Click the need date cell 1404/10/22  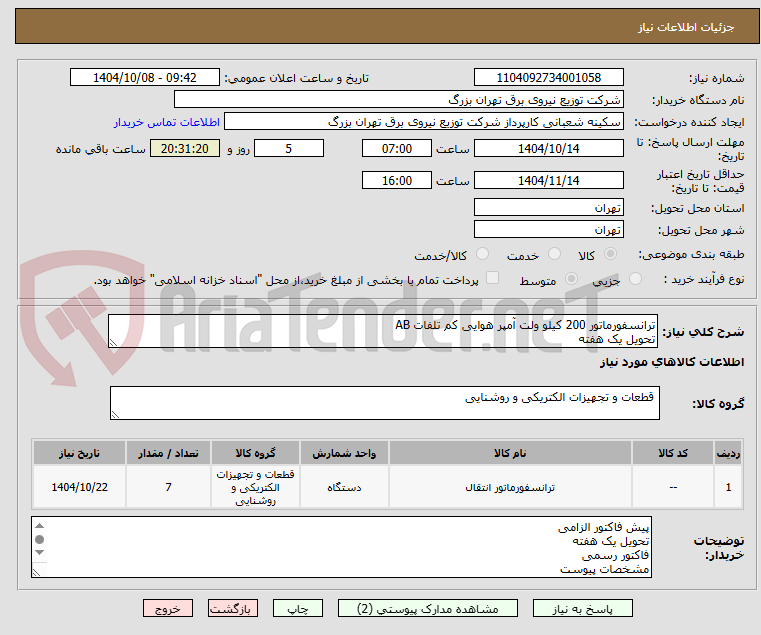click(80, 487)
